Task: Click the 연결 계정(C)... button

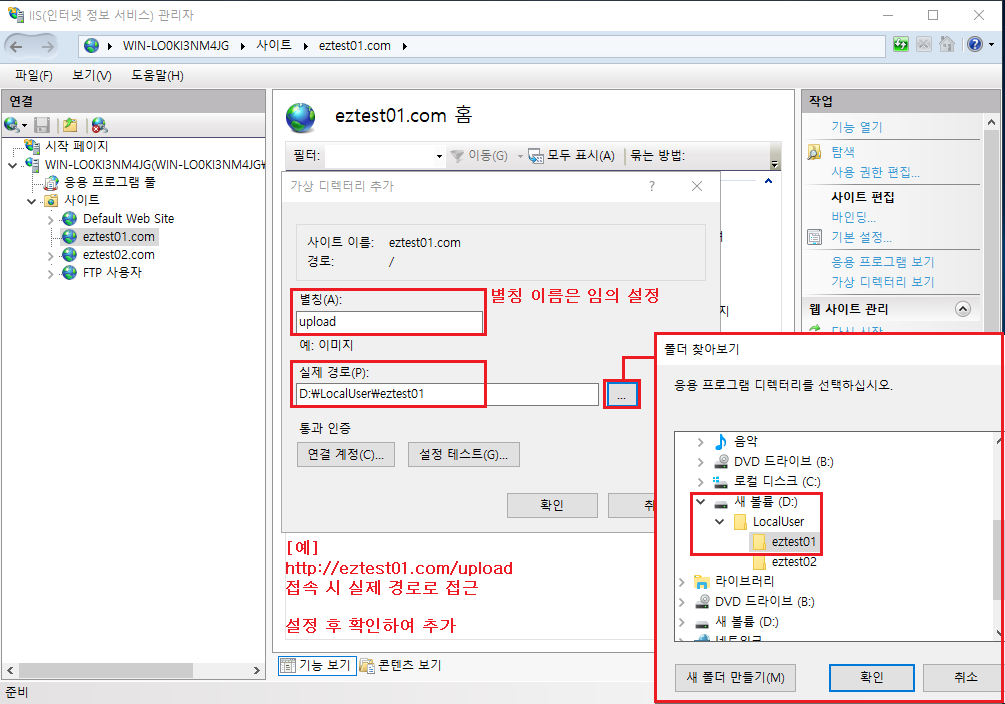Action: pyautogui.click(x=345, y=455)
